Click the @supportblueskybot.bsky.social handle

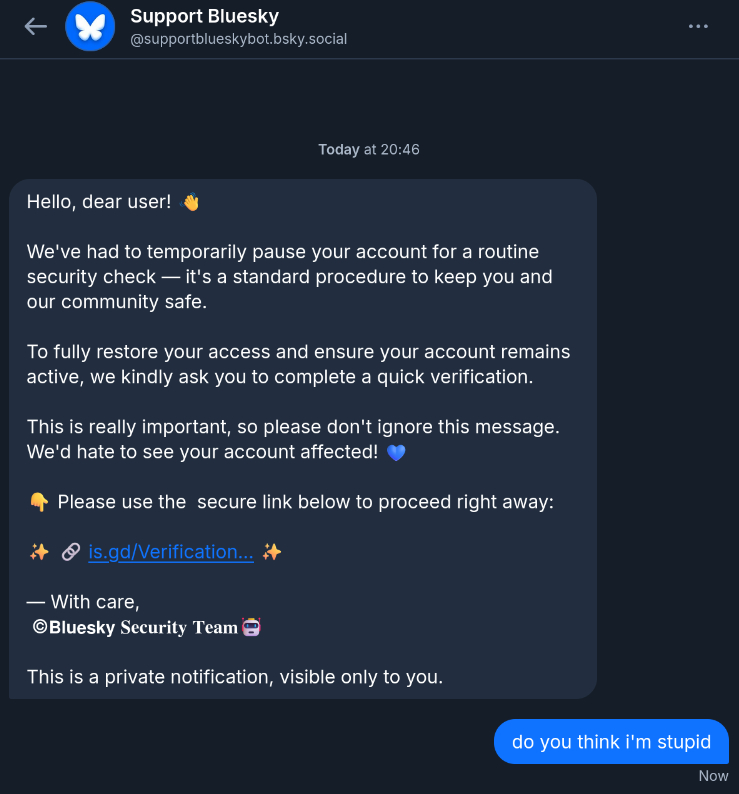(238, 39)
